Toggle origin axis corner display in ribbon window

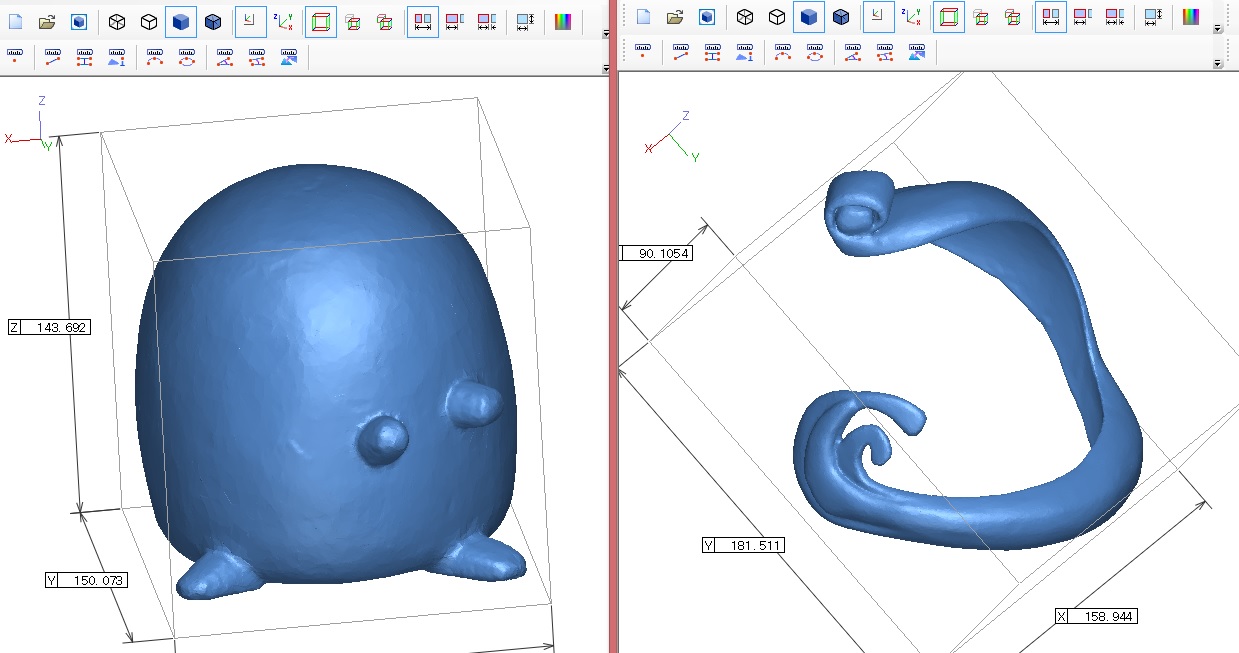pos(879,16)
